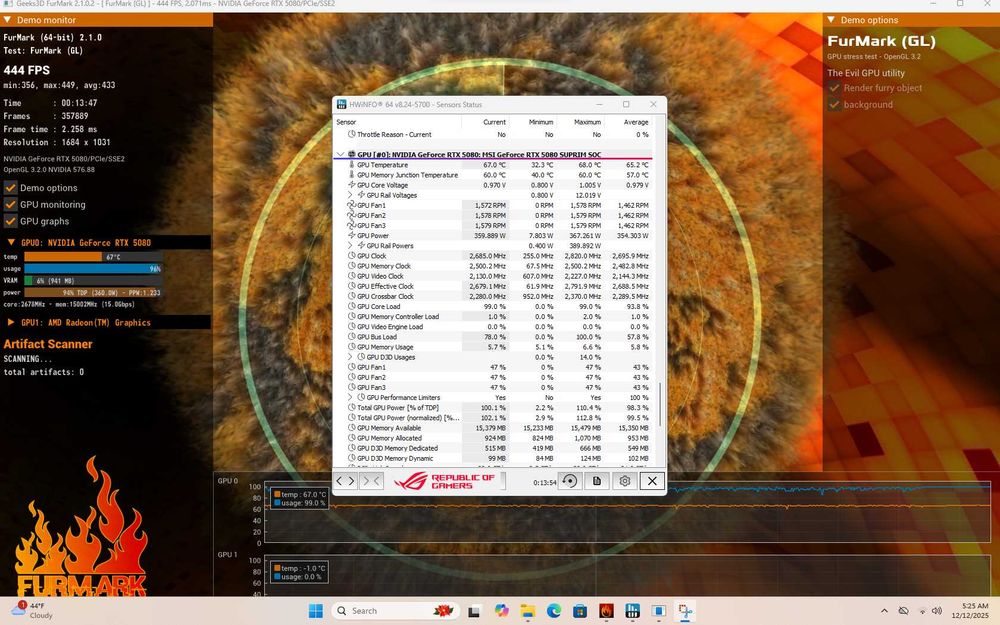Viewport: 1000px width, 625px height.
Task: Toggle the GPU graphs checkbox
Action: [11, 221]
